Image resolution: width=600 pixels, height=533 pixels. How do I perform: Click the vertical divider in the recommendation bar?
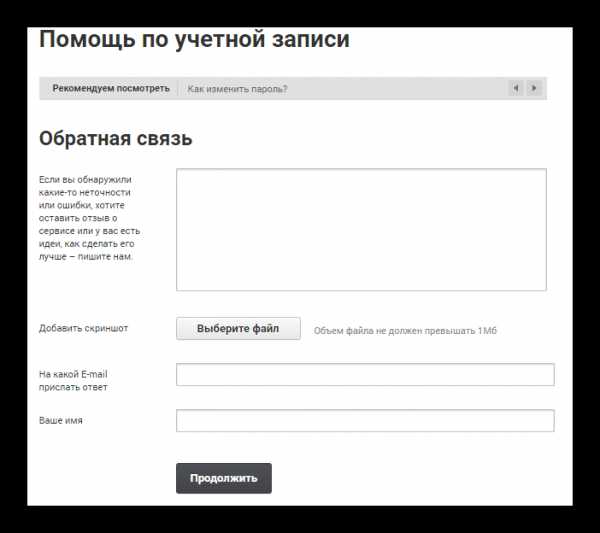point(177,89)
